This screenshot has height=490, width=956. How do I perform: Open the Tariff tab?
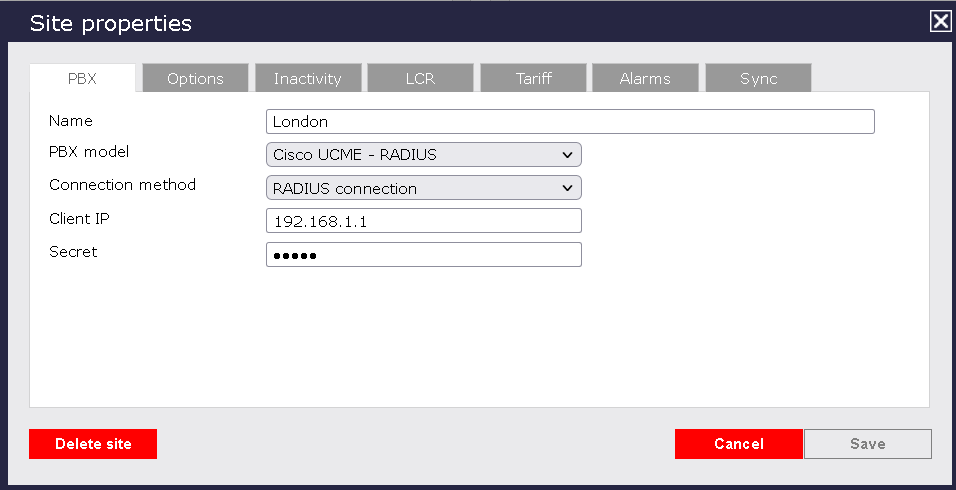[534, 78]
